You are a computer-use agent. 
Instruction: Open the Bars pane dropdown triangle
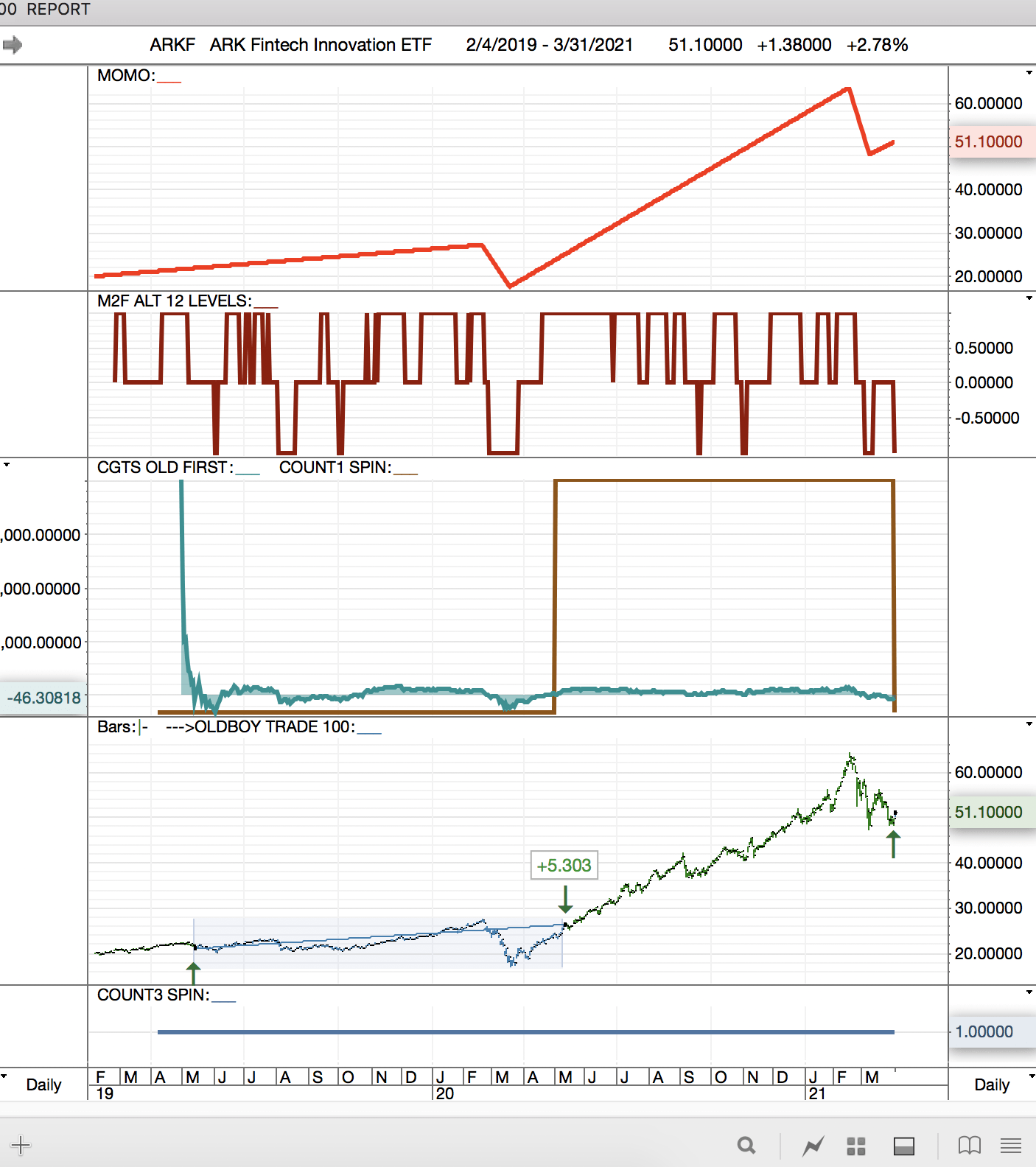coord(1029,724)
